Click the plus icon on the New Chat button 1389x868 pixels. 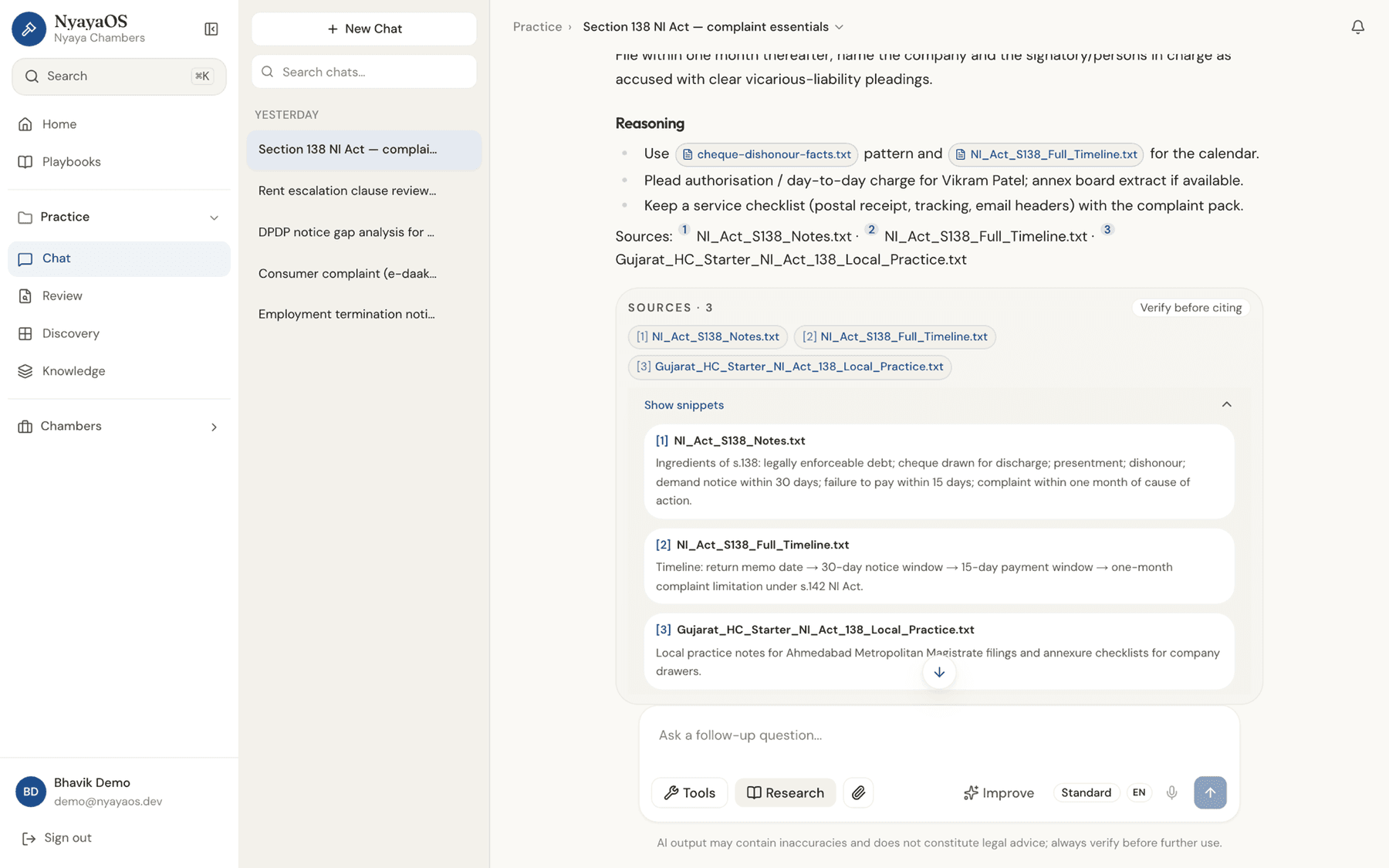(333, 29)
